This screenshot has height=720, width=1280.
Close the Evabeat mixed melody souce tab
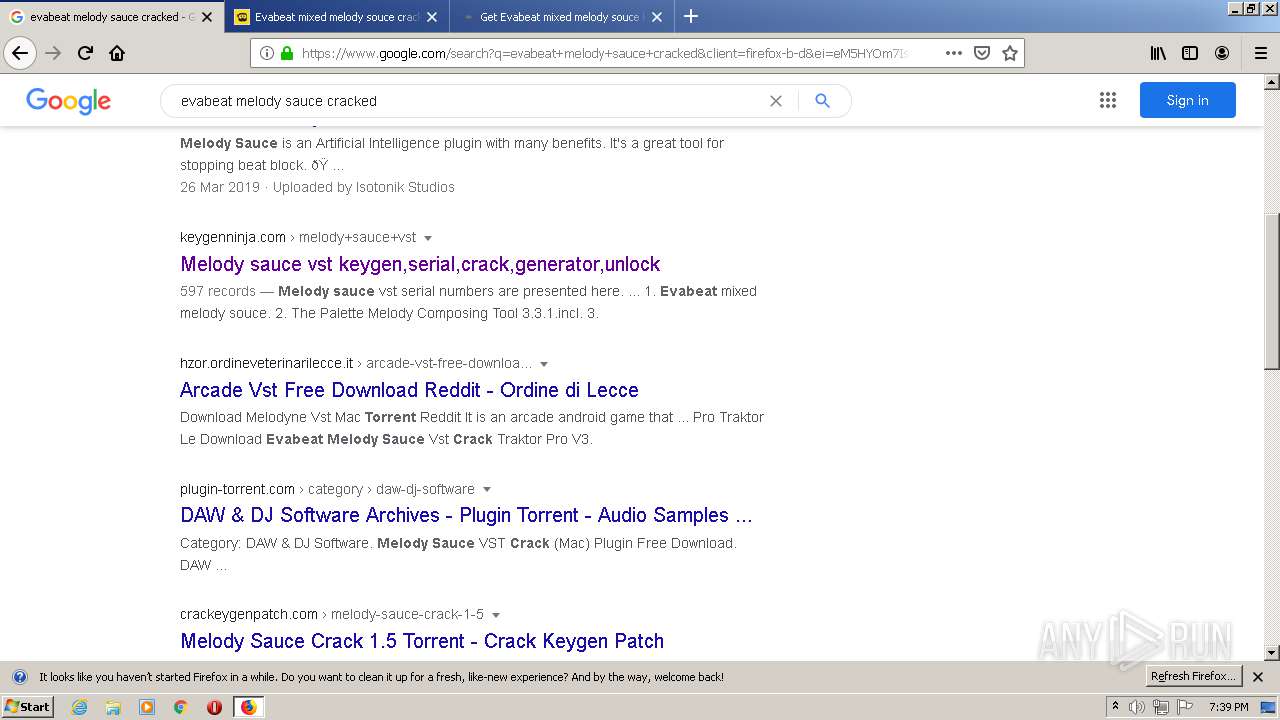tap(432, 17)
